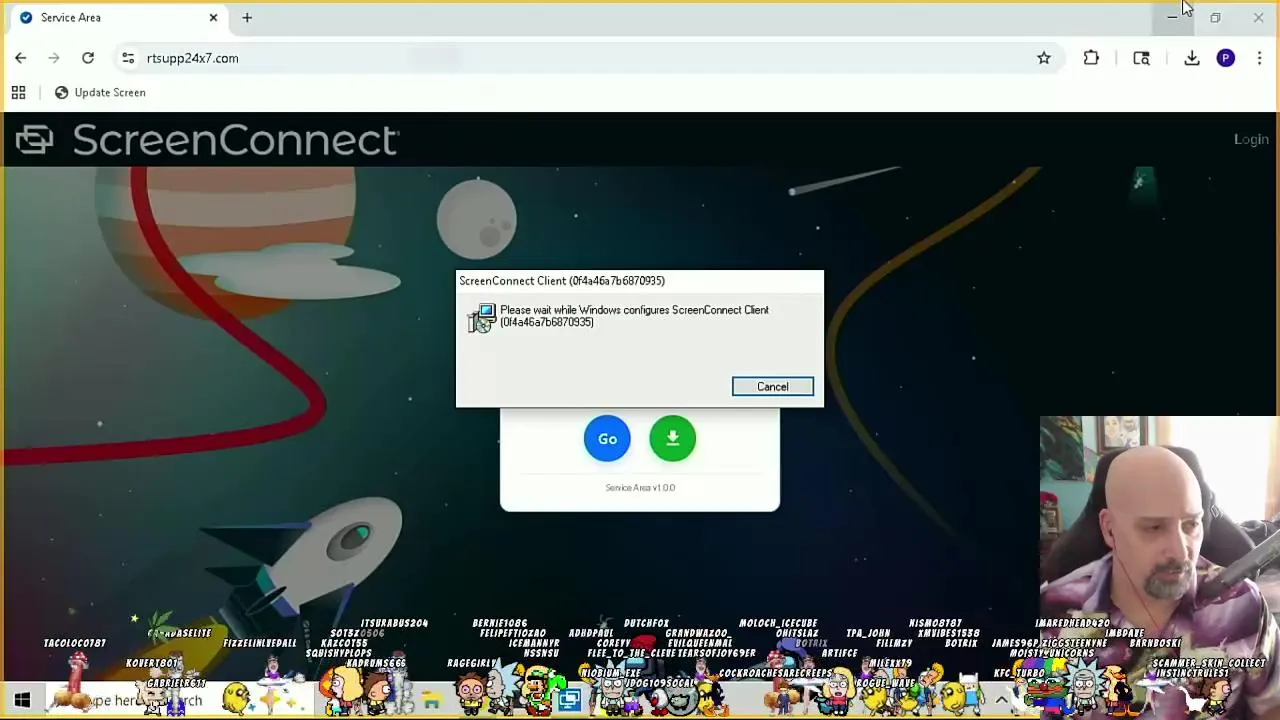Open the media control icon in toolbar
The image size is (1280, 720).
click(x=1141, y=58)
